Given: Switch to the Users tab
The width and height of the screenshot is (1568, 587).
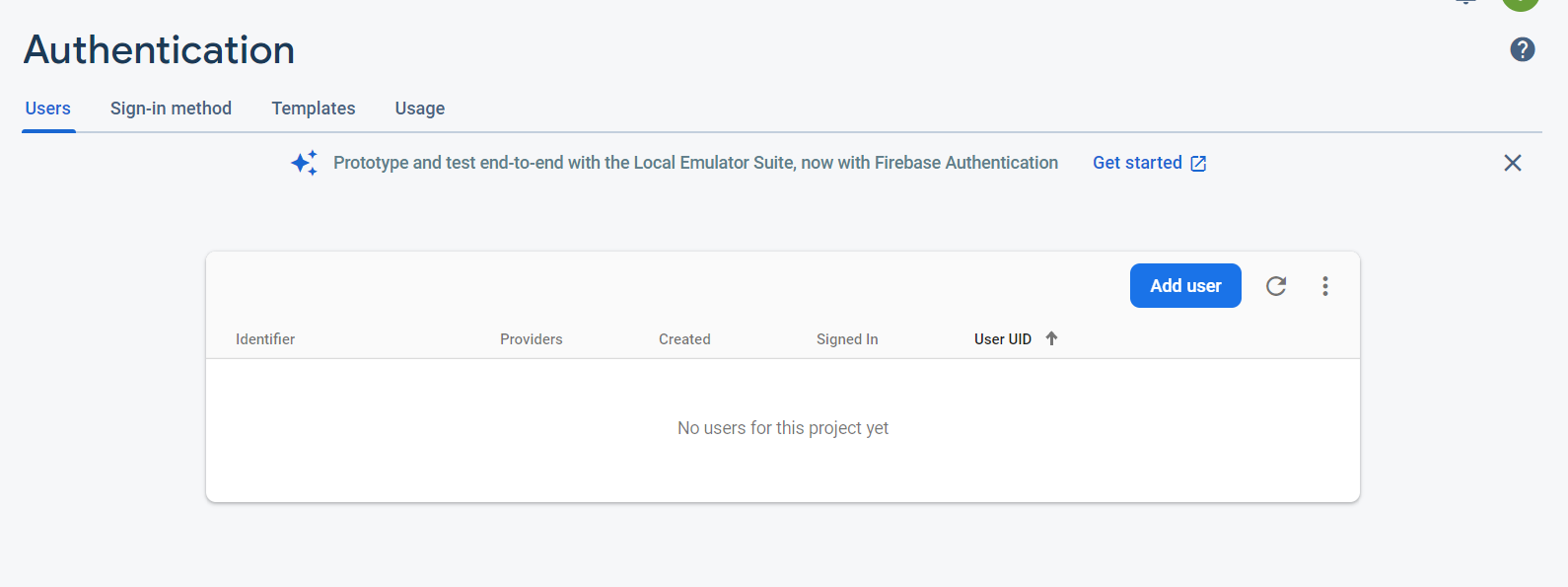Looking at the screenshot, I should [48, 109].
